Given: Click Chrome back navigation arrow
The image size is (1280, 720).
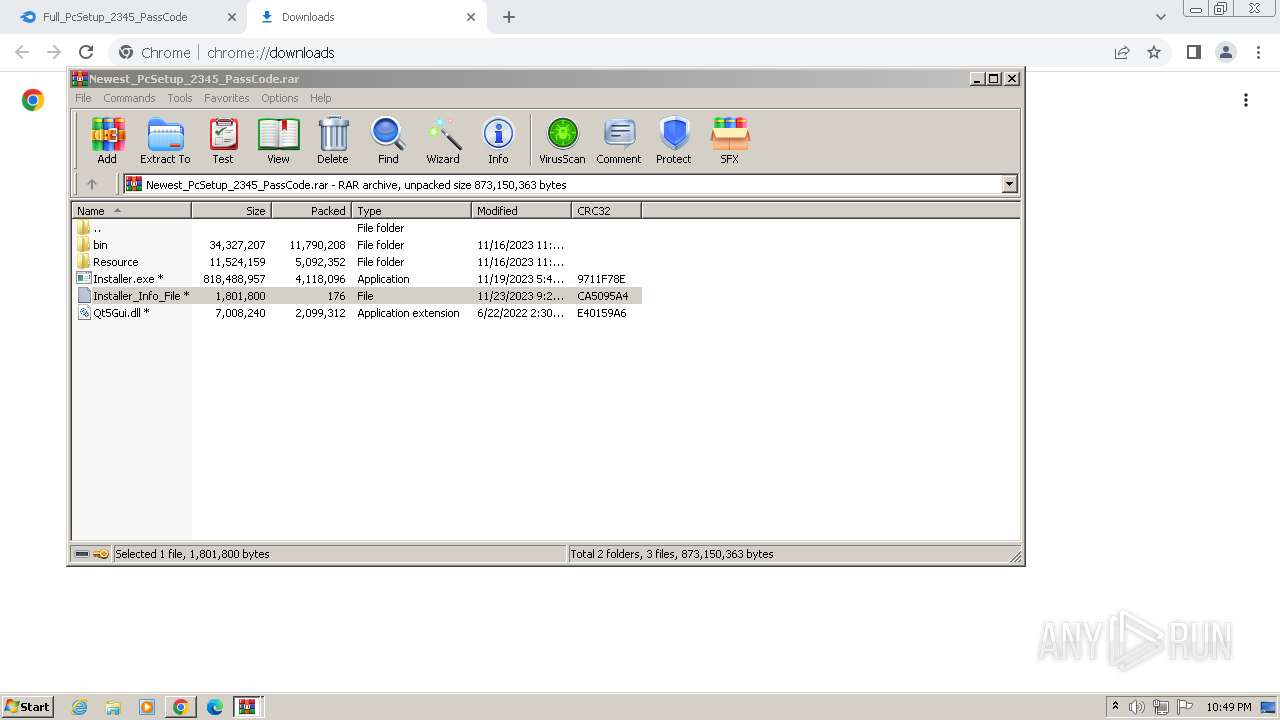Looking at the screenshot, I should [x=22, y=52].
